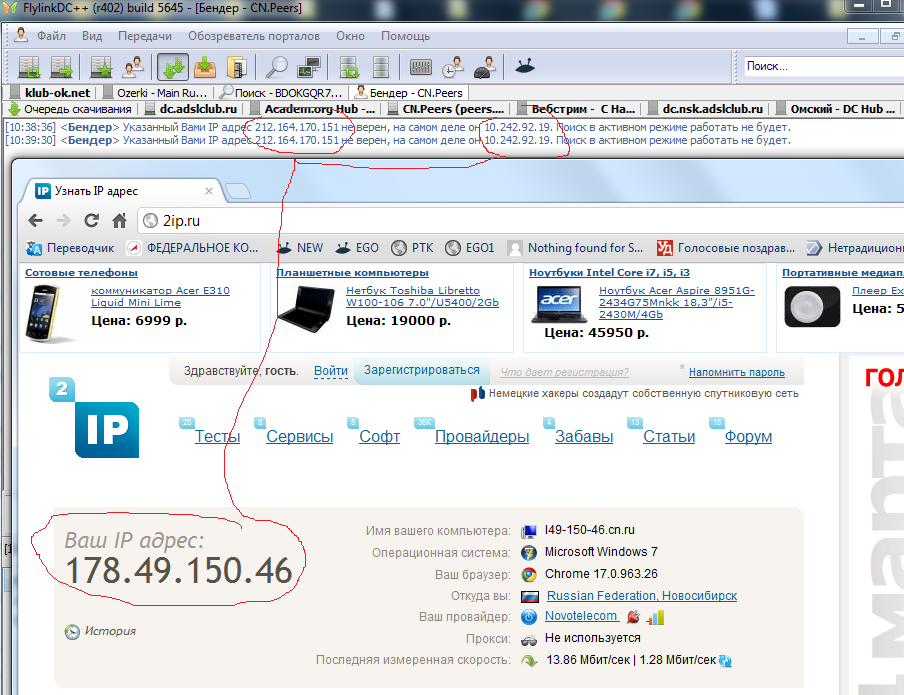The width and height of the screenshot is (904, 695).
Task: Click the FlylinkDC Поиск… search field
Action: [x=824, y=66]
